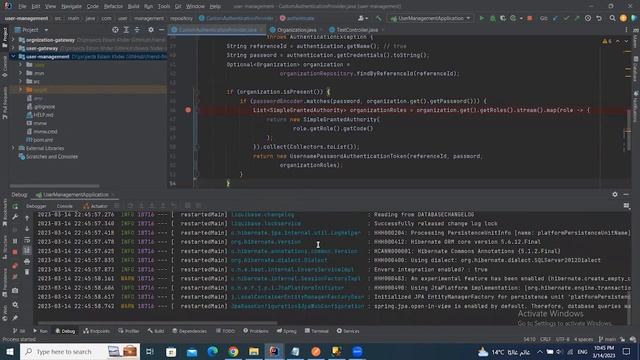Pin the debug tab with pin icon
Screen dimensions: 640x360
[15, 318]
